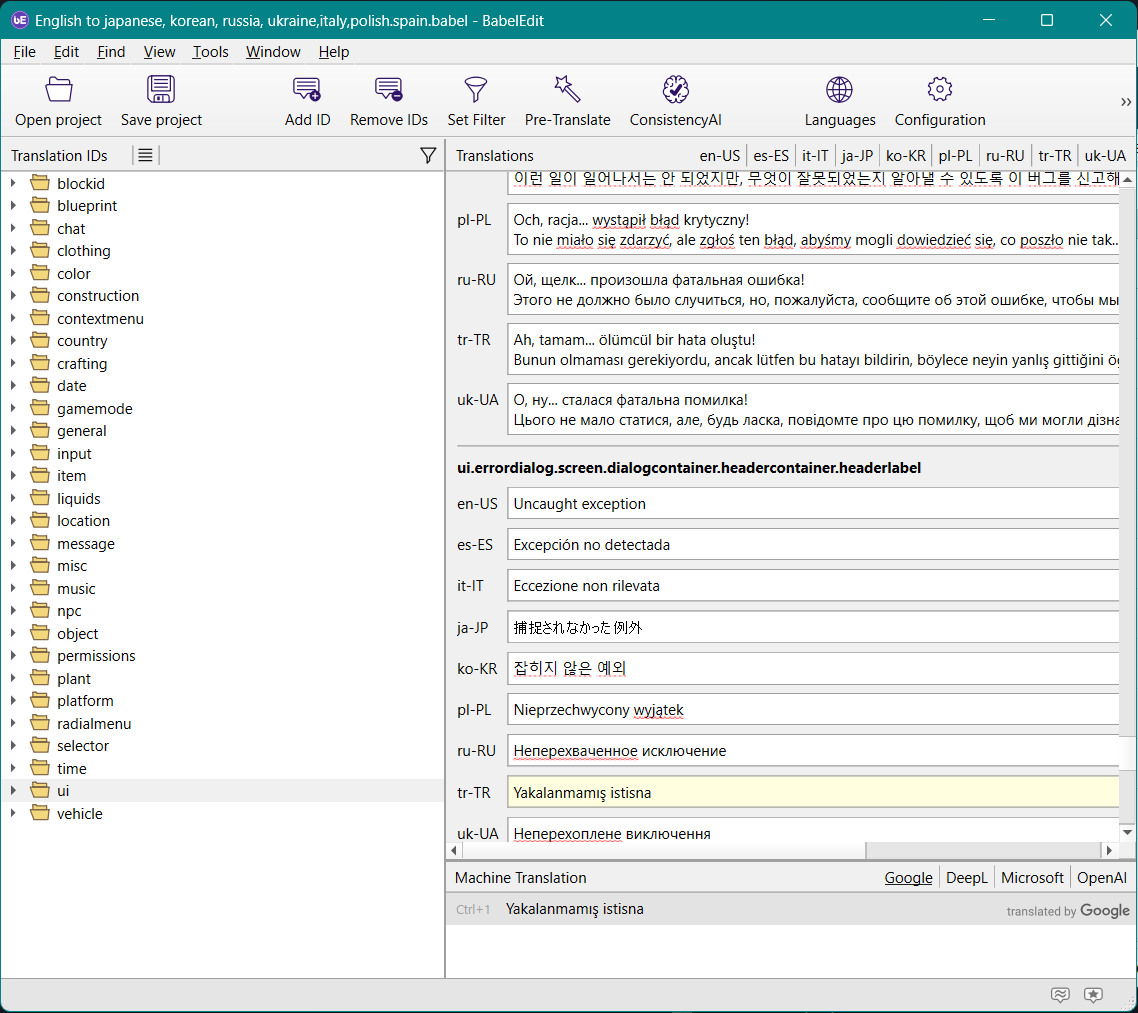Apply the Google suggestion Yakalanmamış istisna
Viewport: 1138px width, 1013px height.
(x=575, y=909)
